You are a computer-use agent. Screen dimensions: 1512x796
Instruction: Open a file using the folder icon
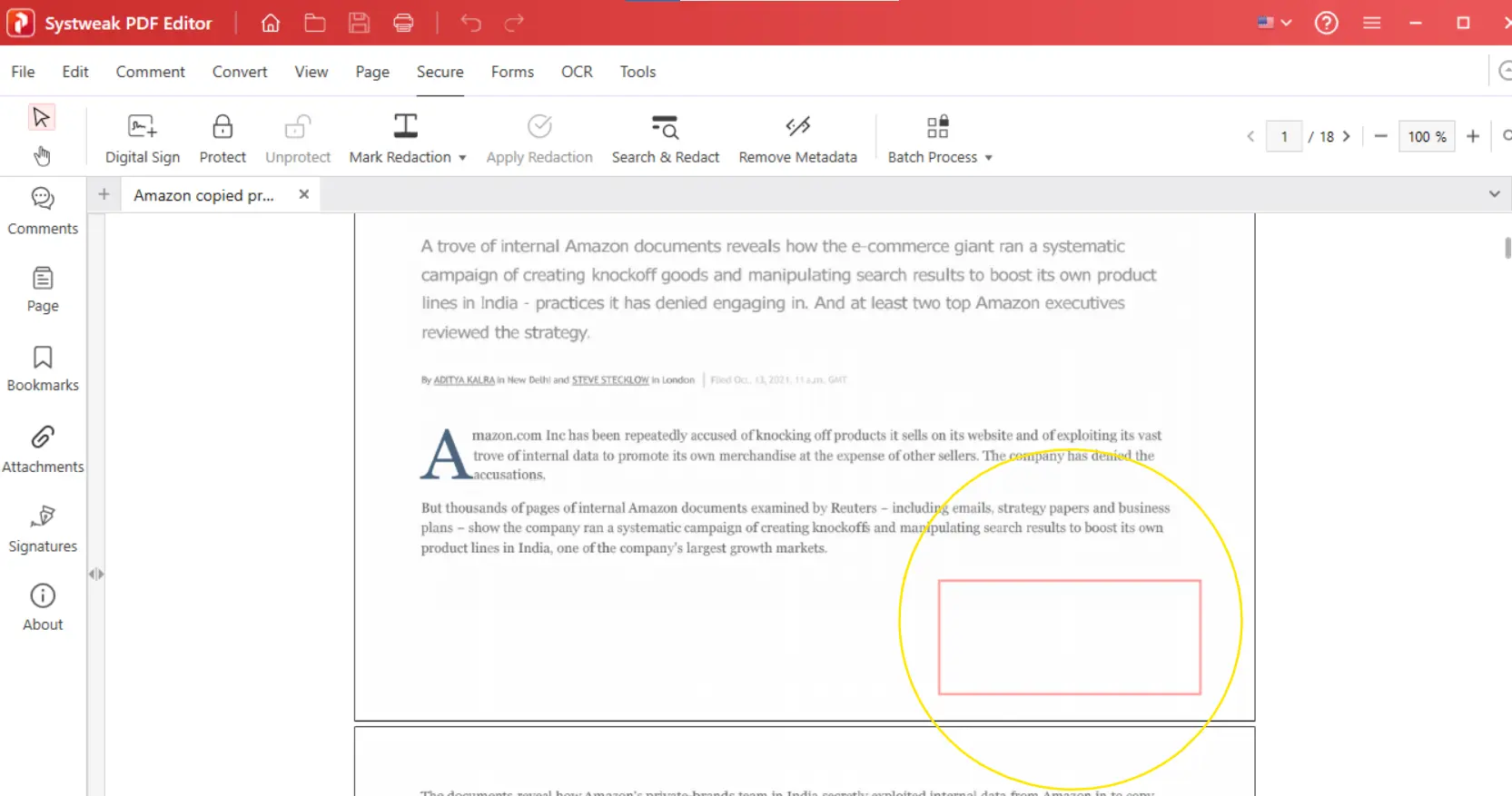click(x=315, y=23)
